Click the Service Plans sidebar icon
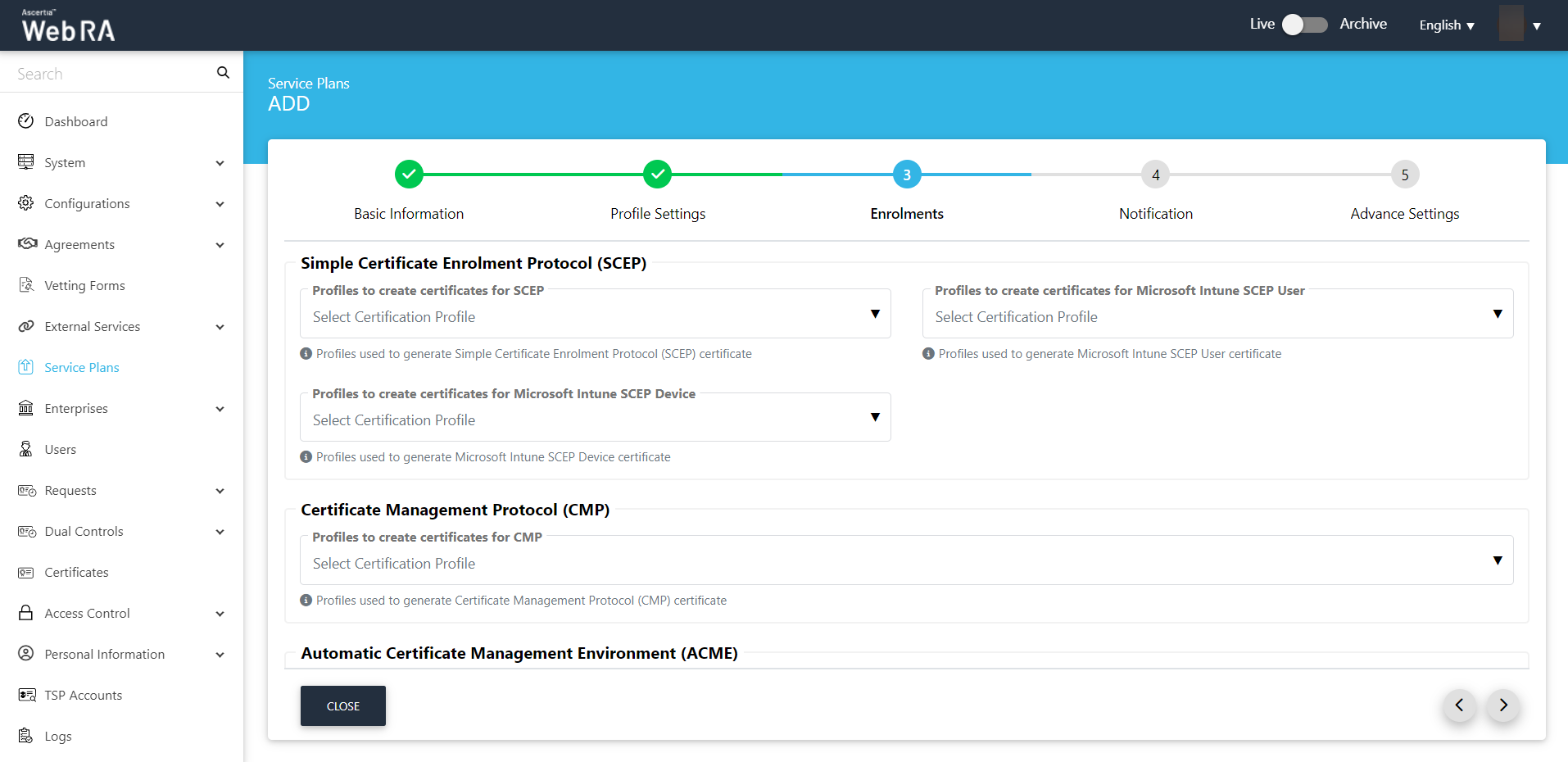Viewport: 1568px width, 762px height. (x=26, y=367)
